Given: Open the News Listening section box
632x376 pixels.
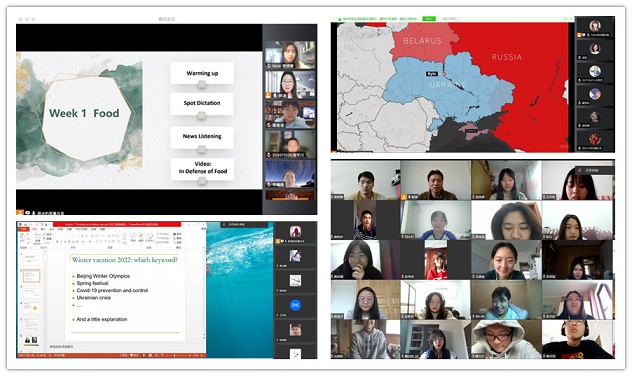Looking at the screenshot, I should pos(202,137).
